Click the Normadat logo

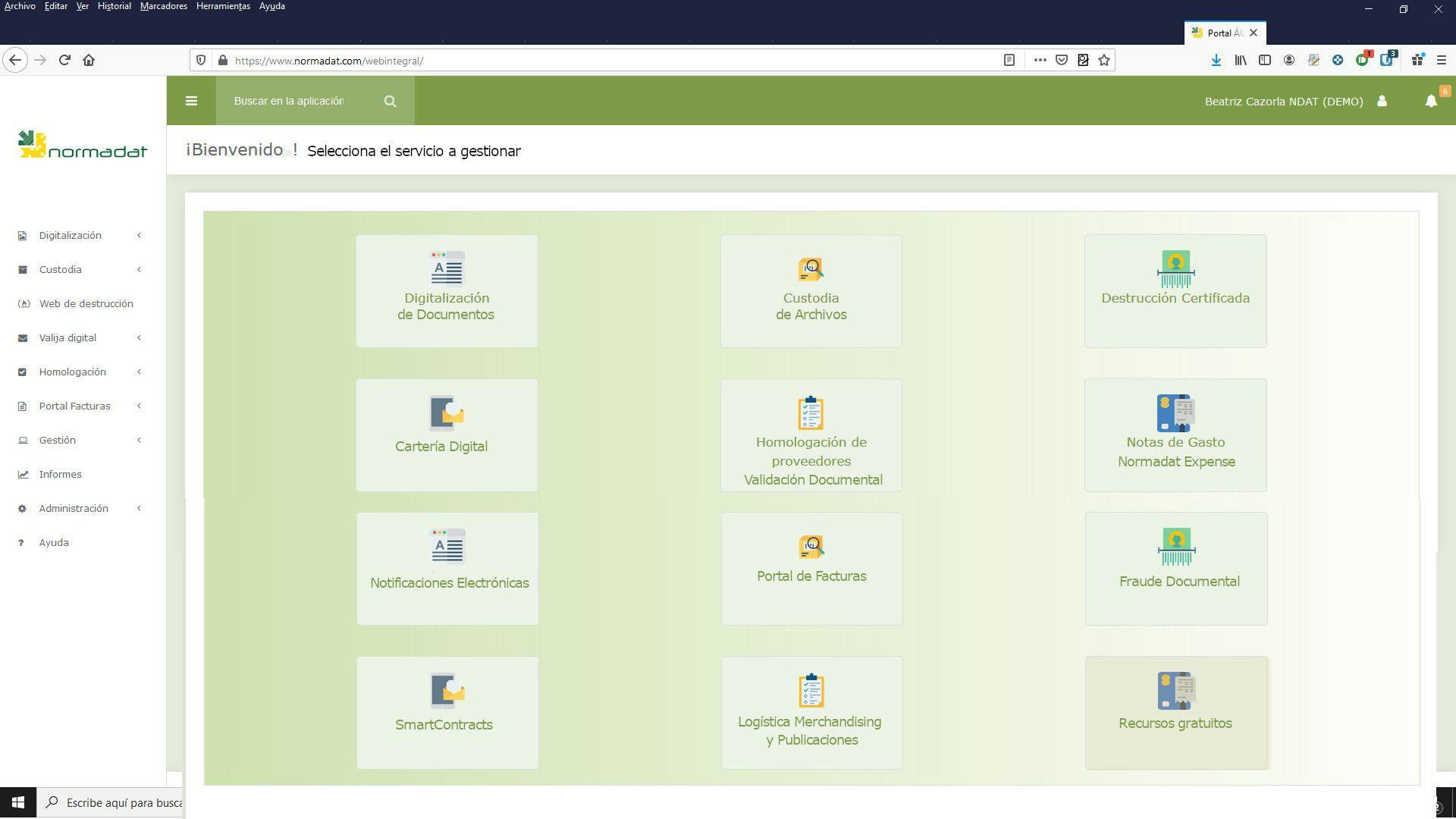83,144
